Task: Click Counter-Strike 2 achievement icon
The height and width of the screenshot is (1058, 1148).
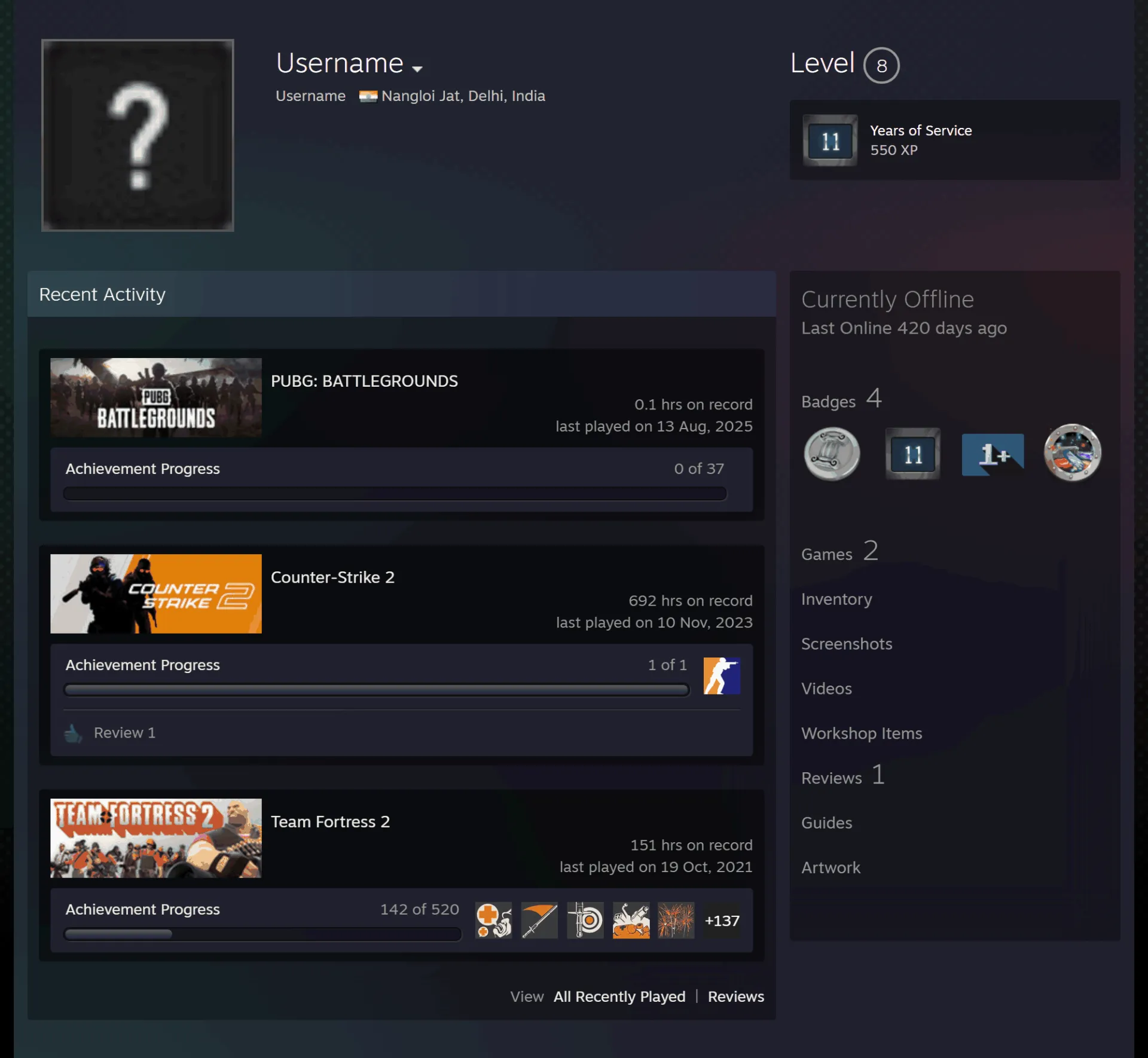Action: [722, 675]
